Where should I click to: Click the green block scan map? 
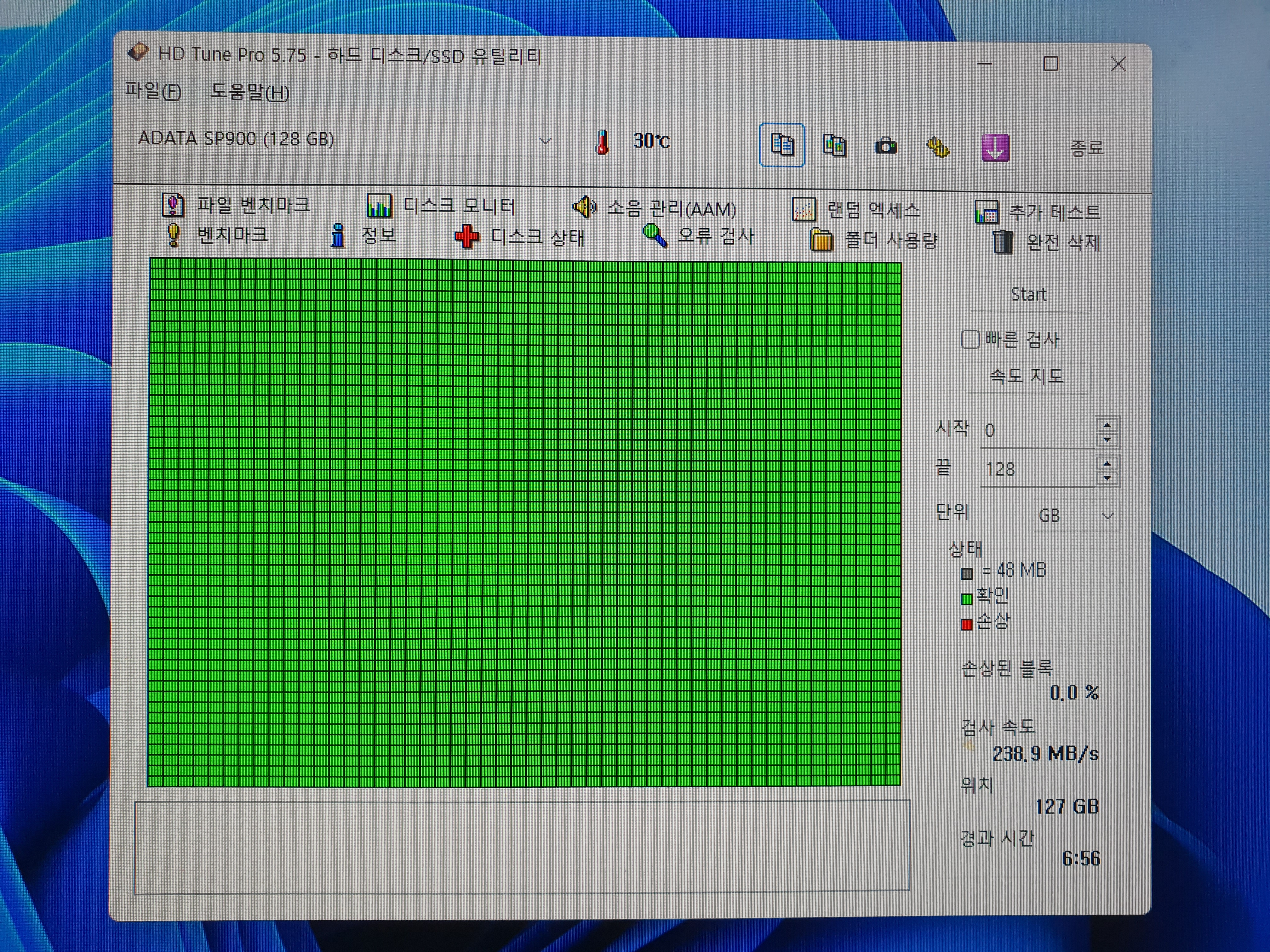(x=524, y=522)
